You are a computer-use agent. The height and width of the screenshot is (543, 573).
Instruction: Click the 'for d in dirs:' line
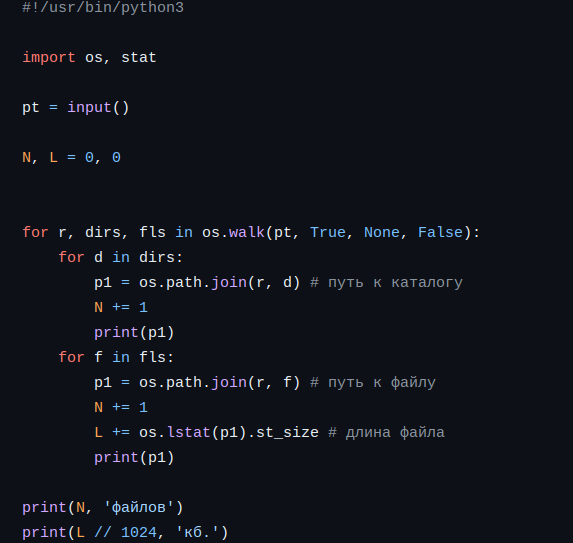pyautogui.click(x=121, y=257)
